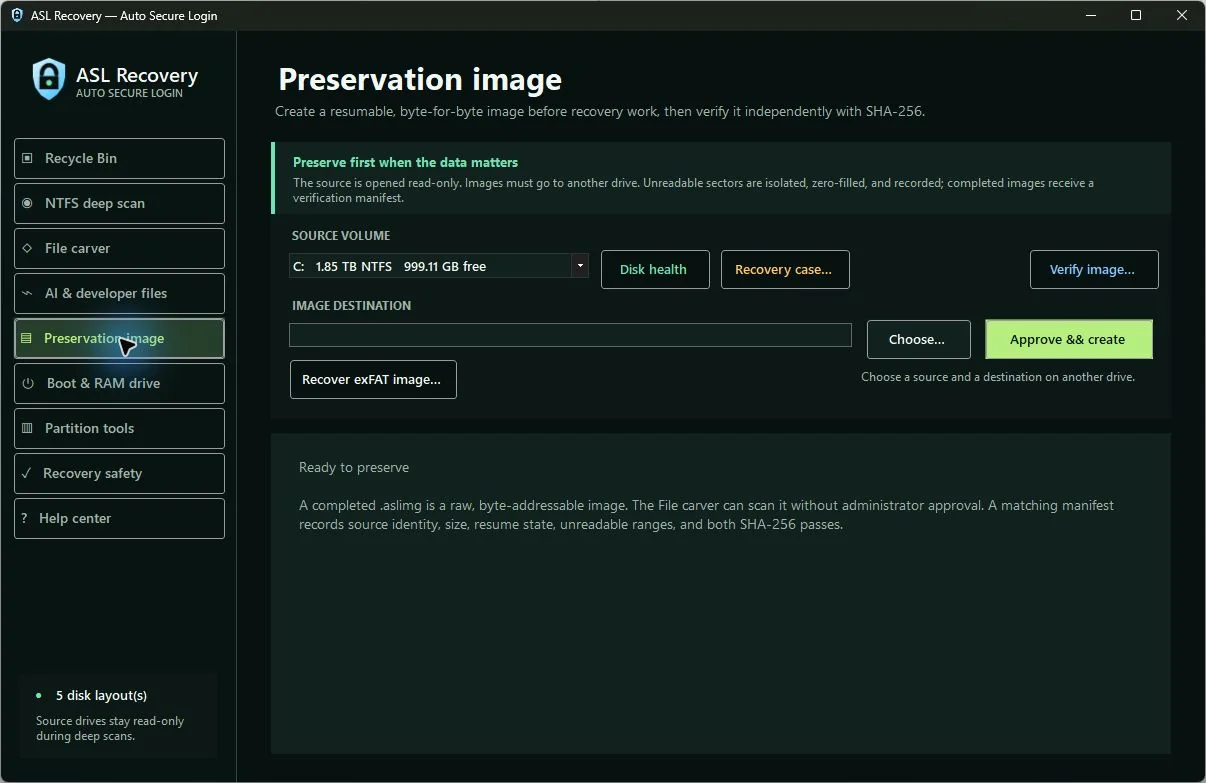Viewport: 1206px width, 783px height.
Task: Maximize the ASL Recovery window
Action: tap(1136, 15)
